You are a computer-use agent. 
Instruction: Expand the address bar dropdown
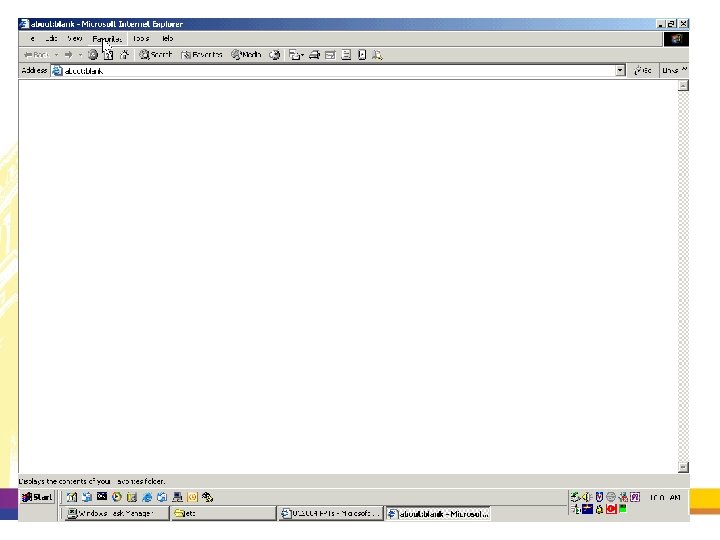click(x=620, y=70)
